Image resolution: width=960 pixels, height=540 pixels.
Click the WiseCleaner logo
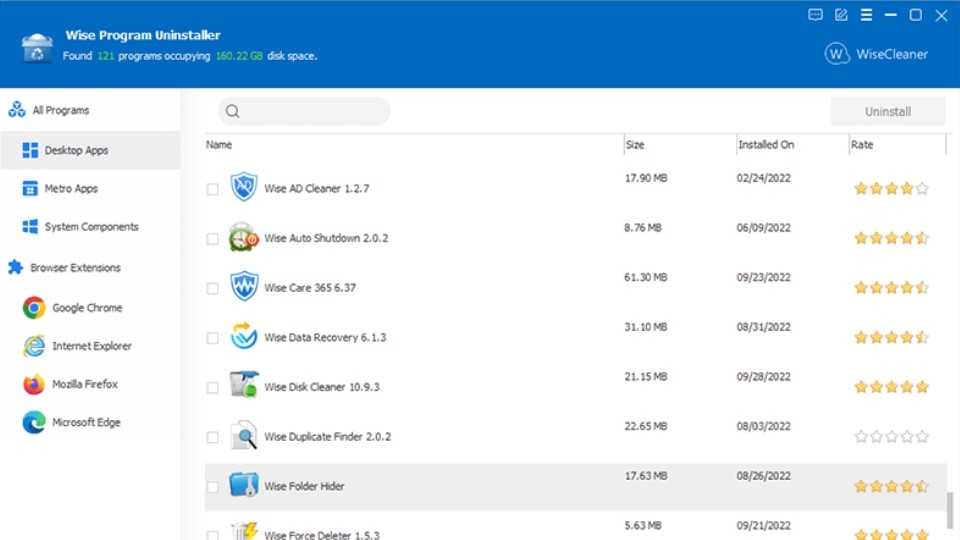click(x=876, y=54)
